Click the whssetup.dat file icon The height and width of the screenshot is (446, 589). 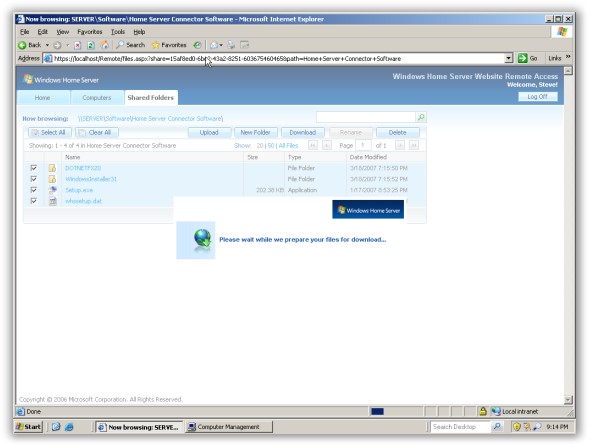53,201
